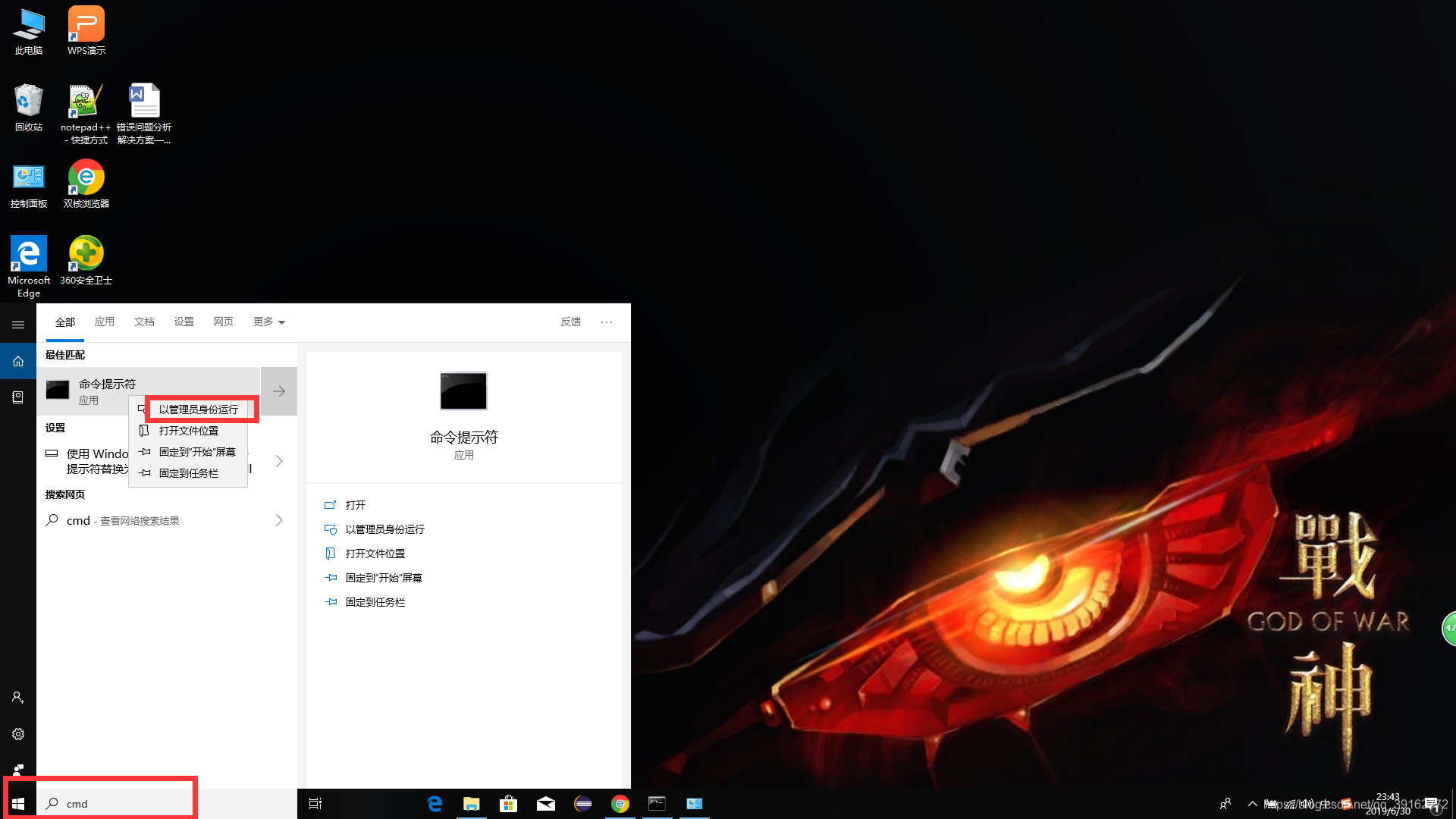This screenshot has height=819, width=1456.
Task: Click the Mail icon in taskbar
Action: [x=546, y=804]
